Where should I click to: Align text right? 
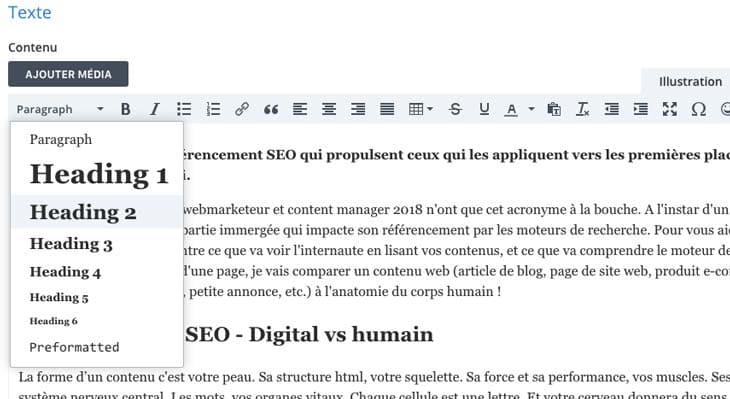358,109
